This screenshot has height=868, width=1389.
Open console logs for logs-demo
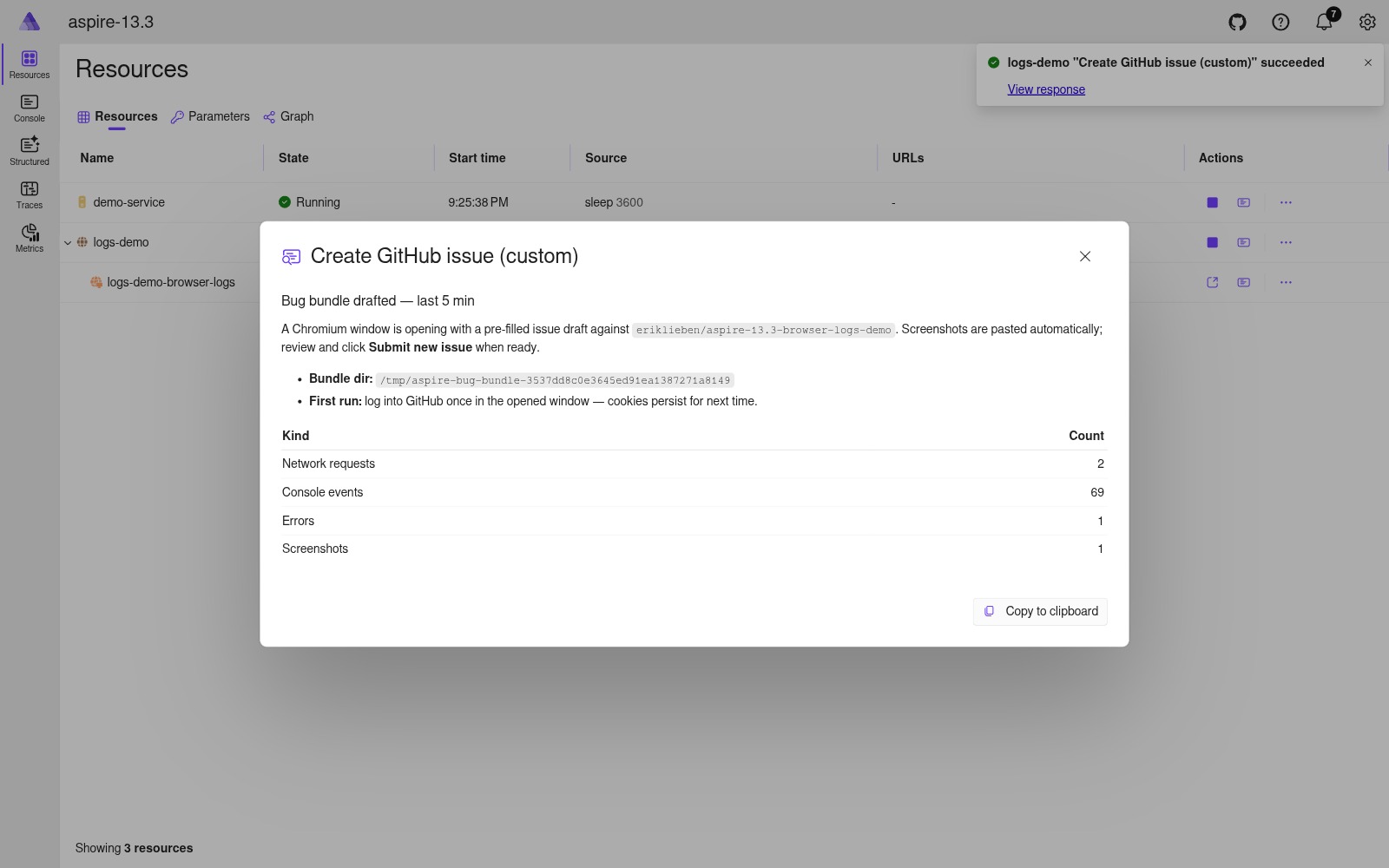click(1244, 242)
